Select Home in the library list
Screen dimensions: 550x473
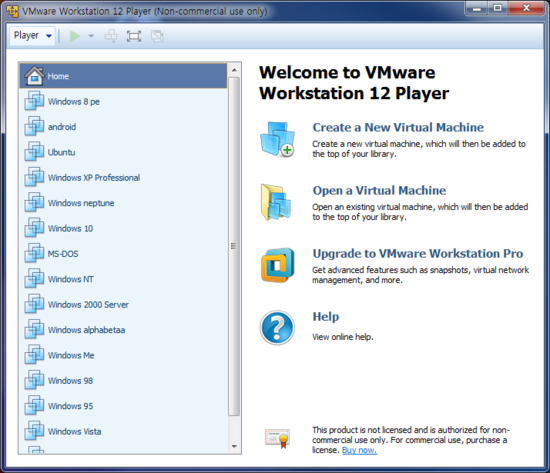123,76
